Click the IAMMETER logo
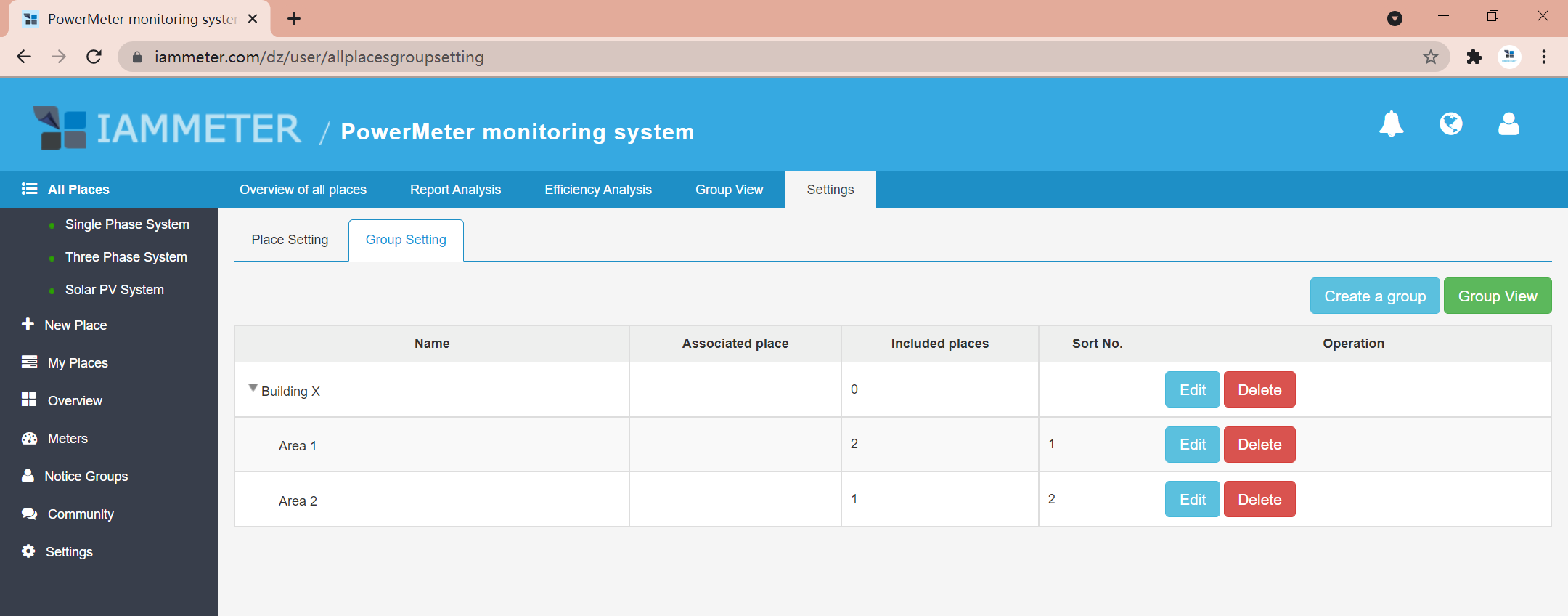1568x616 pixels. coord(168,129)
